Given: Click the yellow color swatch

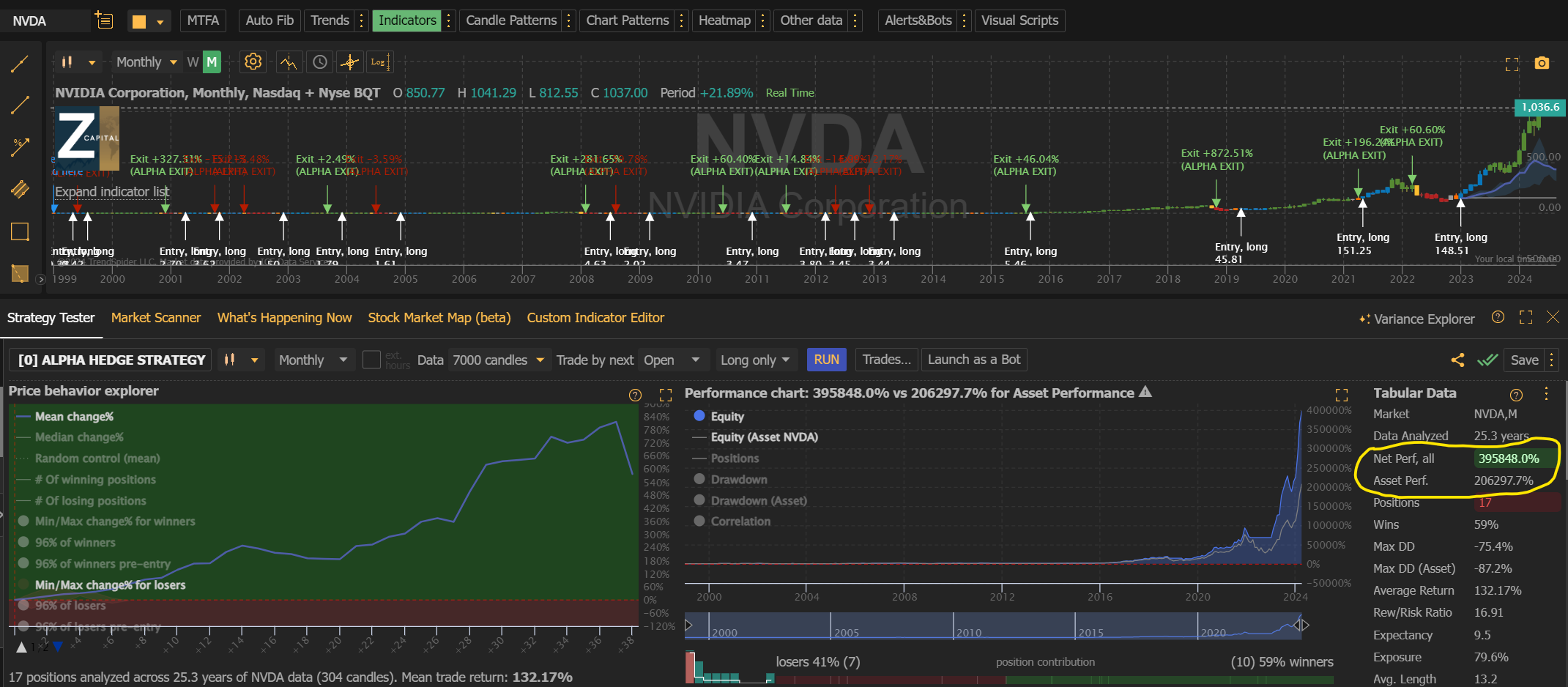Looking at the screenshot, I should [138, 22].
